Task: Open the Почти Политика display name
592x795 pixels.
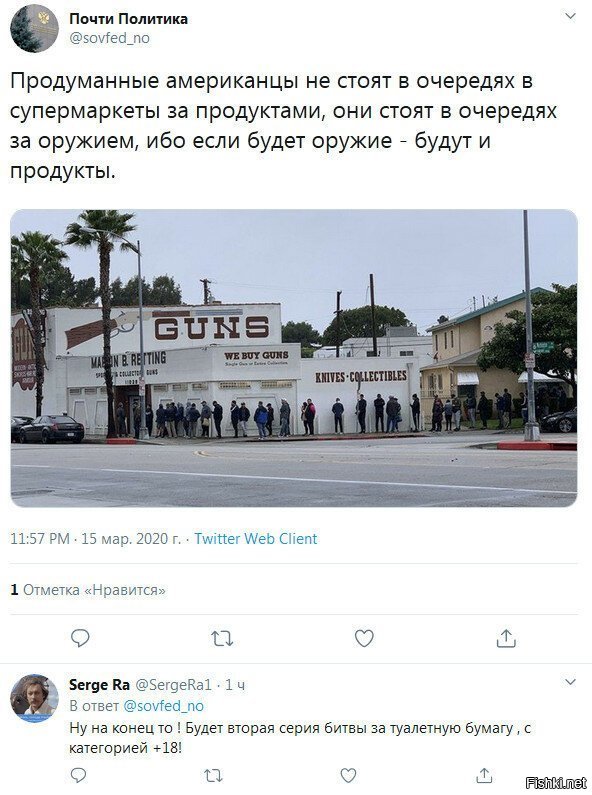Action: click(128, 19)
